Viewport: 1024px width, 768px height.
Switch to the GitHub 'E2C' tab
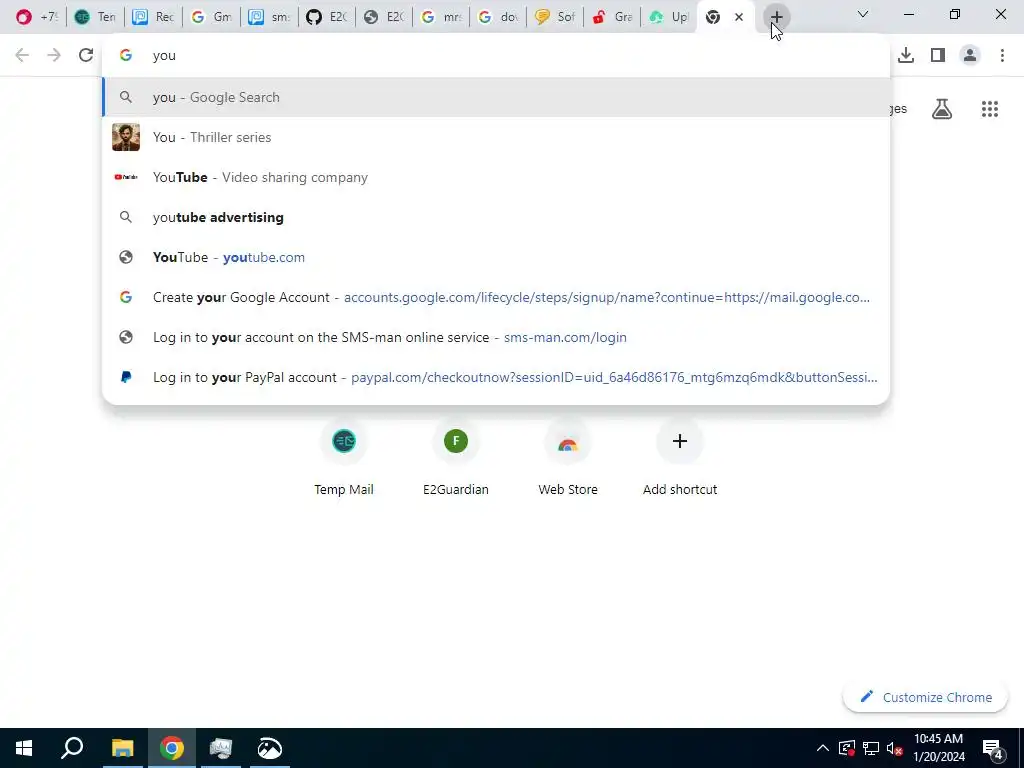pyautogui.click(x=327, y=17)
